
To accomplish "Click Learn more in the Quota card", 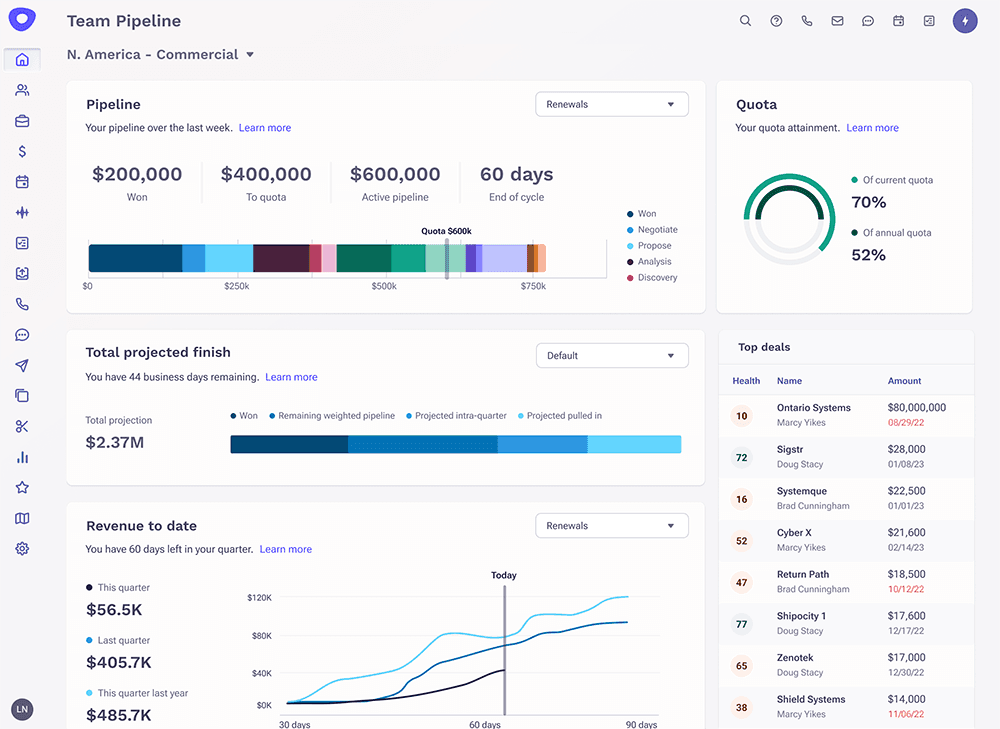I will pyautogui.click(x=872, y=128).
